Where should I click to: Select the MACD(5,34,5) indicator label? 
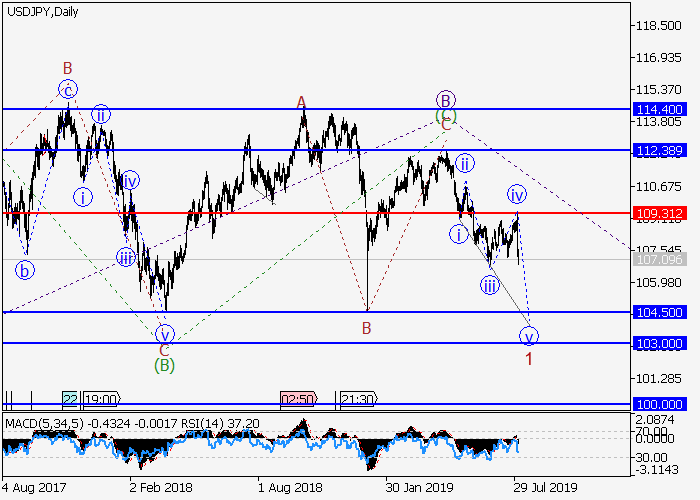(x=41, y=424)
